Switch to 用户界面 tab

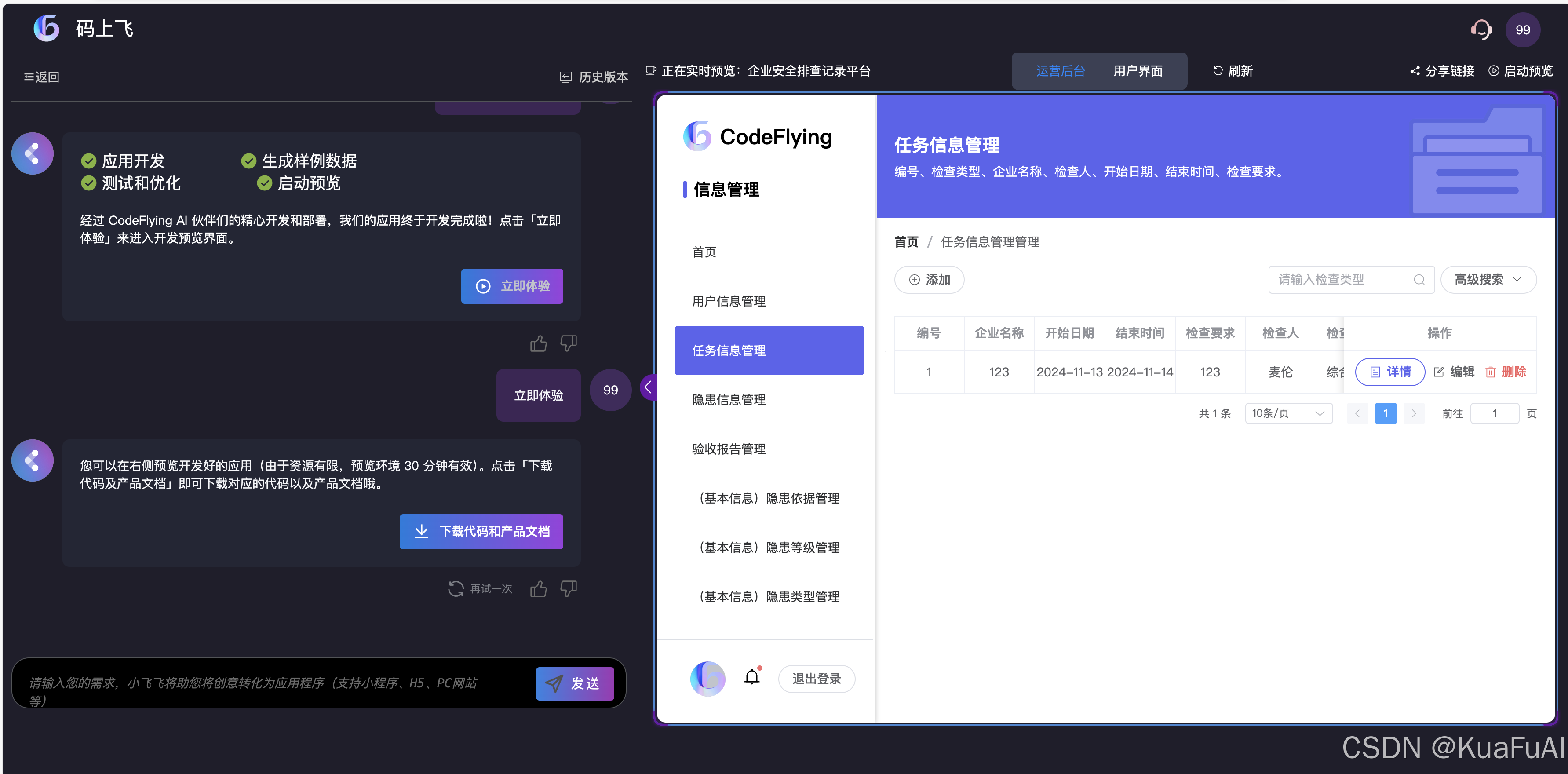point(1138,71)
